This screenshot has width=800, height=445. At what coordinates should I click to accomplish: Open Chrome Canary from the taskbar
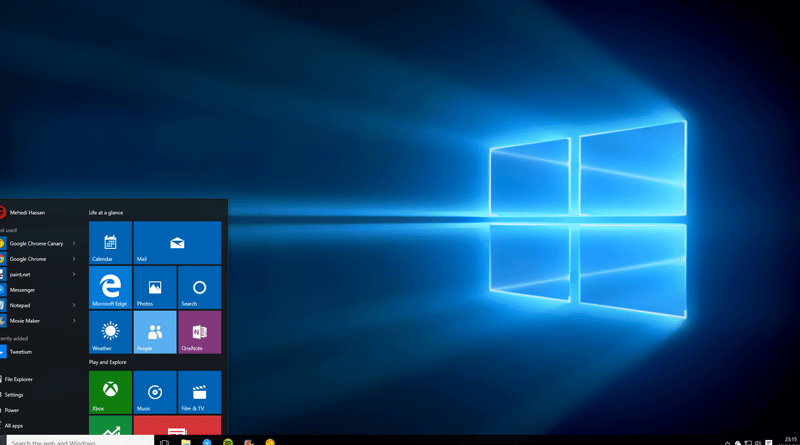[x=270, y=442]
